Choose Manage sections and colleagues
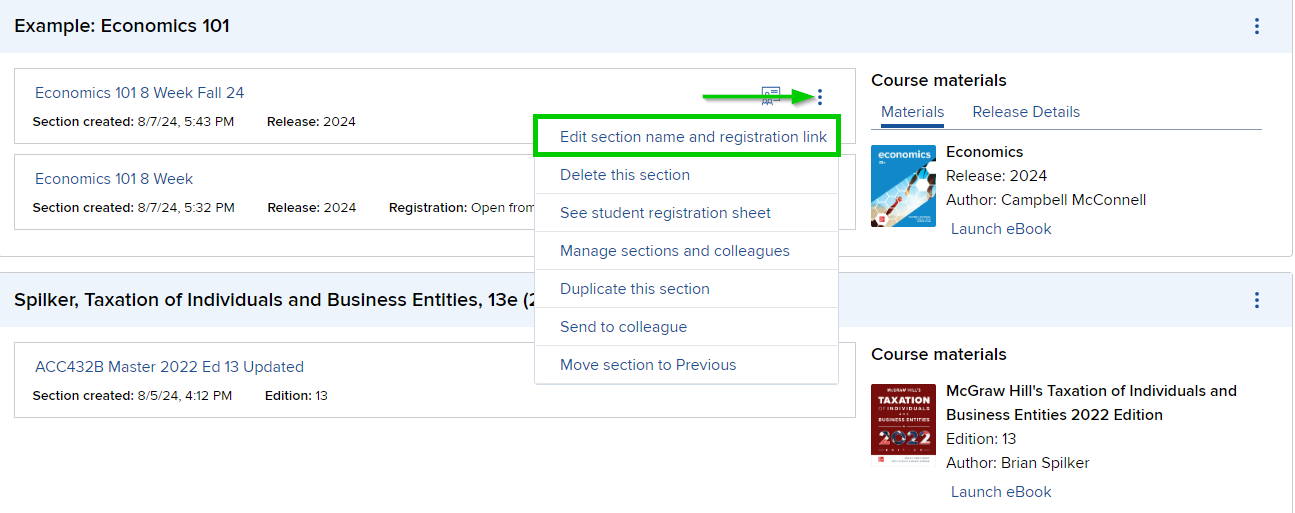This screenshot has height=513, width=1295. click(x=675, y=251)
